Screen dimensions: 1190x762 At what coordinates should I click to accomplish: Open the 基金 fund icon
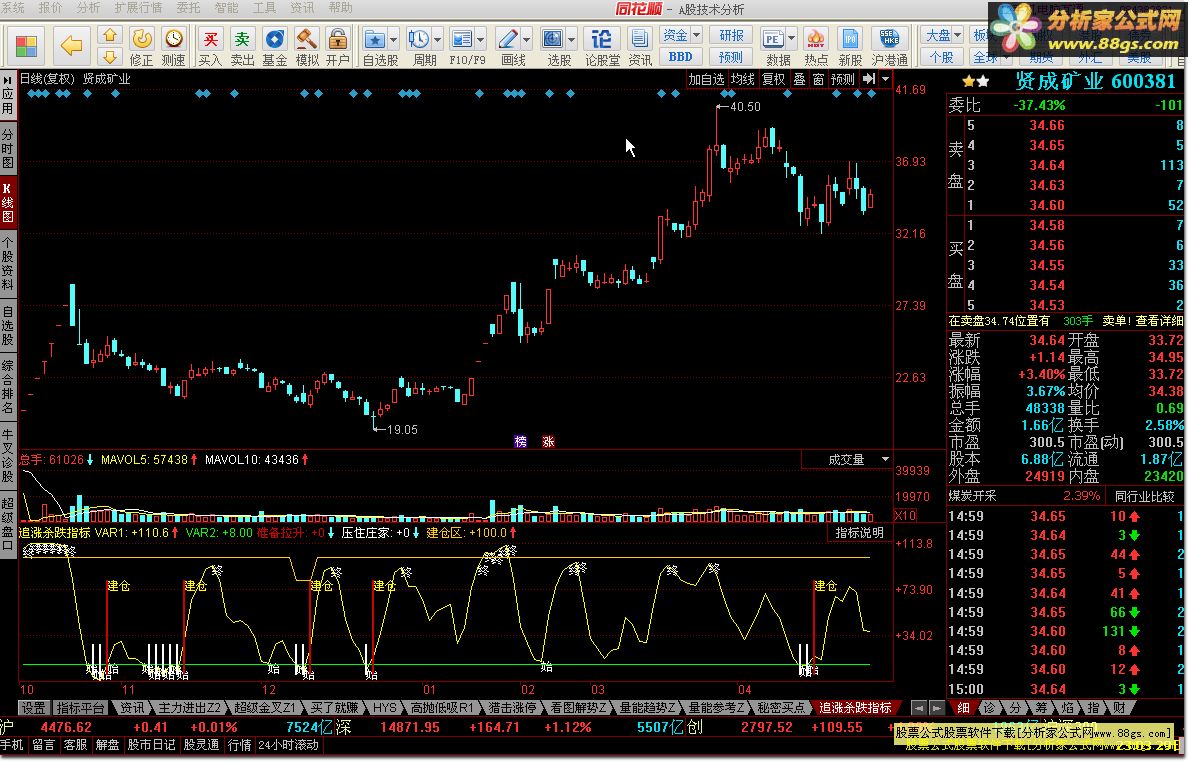coord(274,39)
